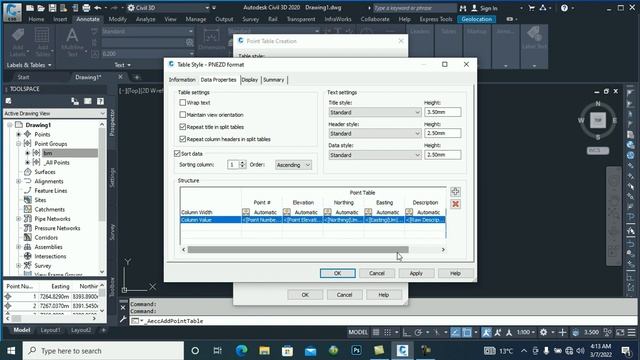The image size is (640, 360).
Task: Click the Undo arrow in Quick Access toolbar
Action: pyautogui.click(x=98, y=7)
